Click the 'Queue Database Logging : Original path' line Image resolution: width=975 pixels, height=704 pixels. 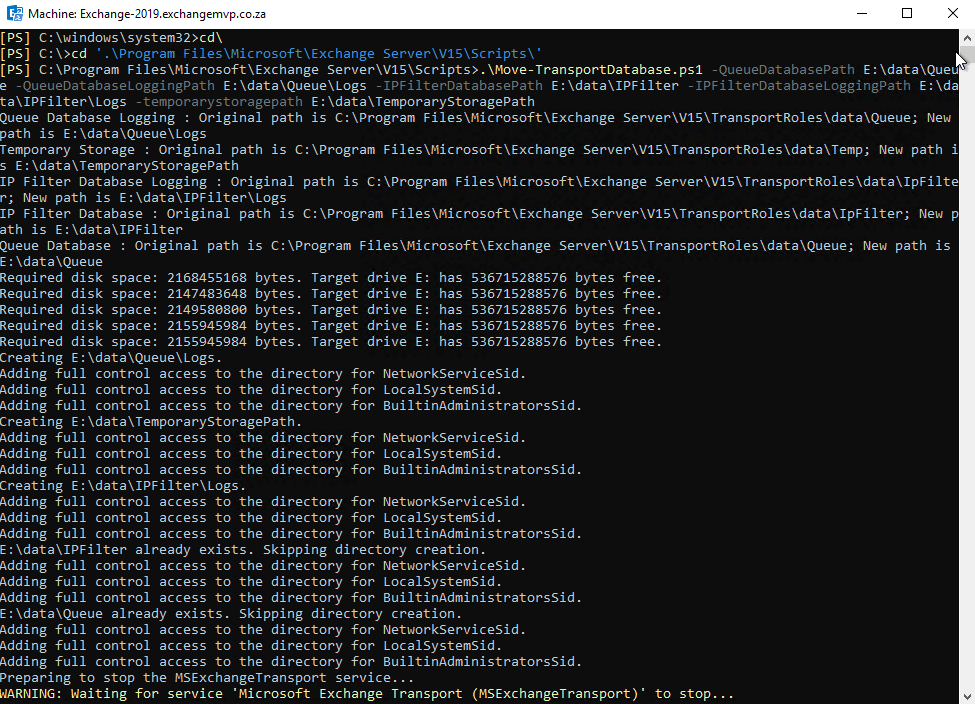(x=475, y=118)
